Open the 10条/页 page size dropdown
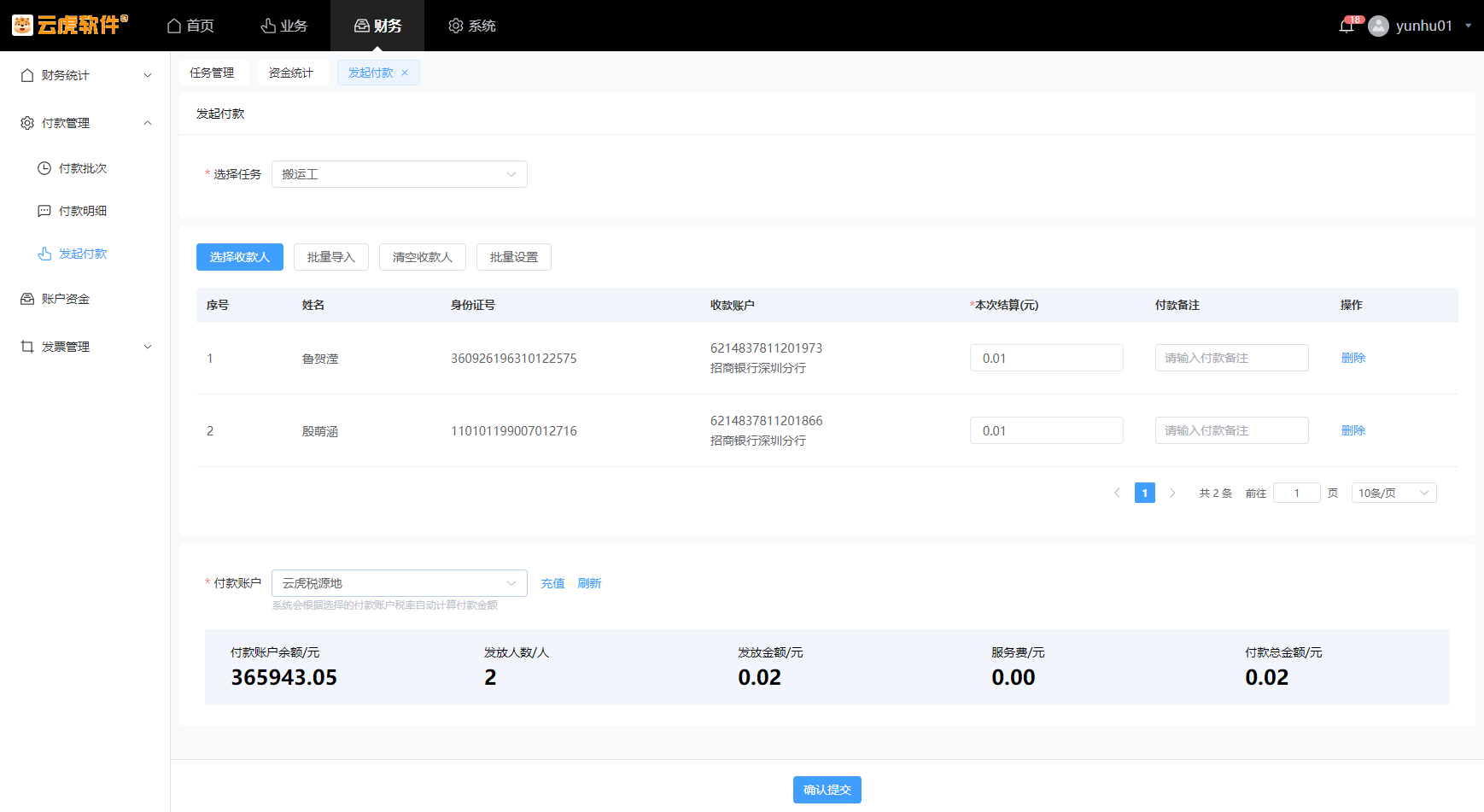 (x=1393, y=493)
